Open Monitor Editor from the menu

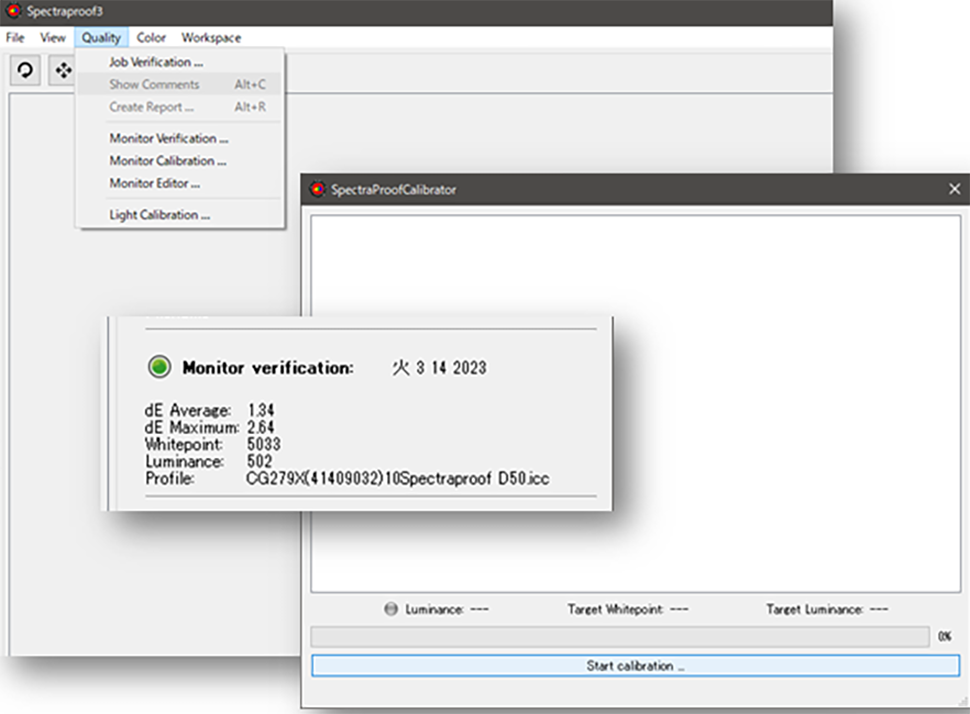(179, 183)
